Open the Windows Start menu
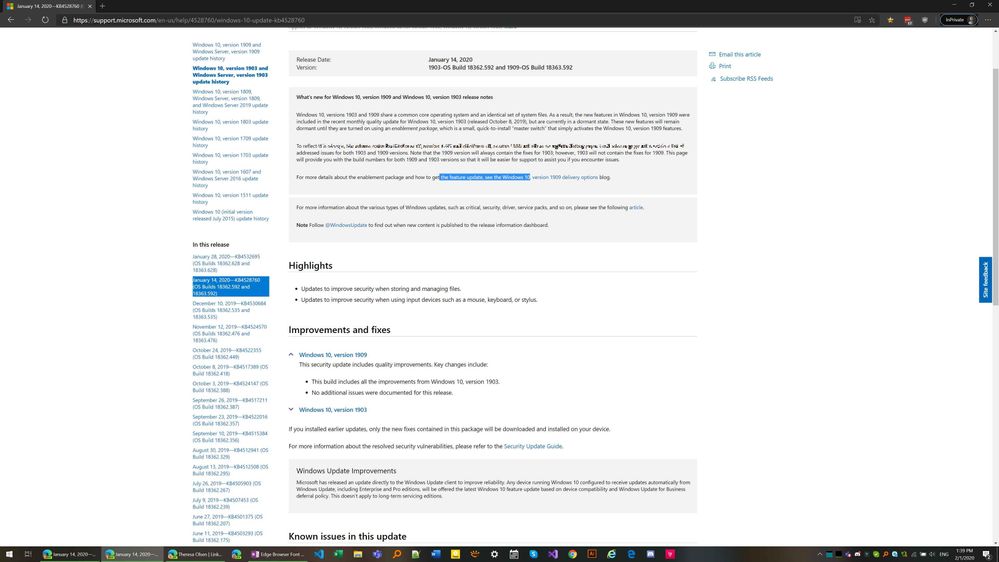This screenshot has width=999, height=562. pyautogui.click(x=9, y=554)
